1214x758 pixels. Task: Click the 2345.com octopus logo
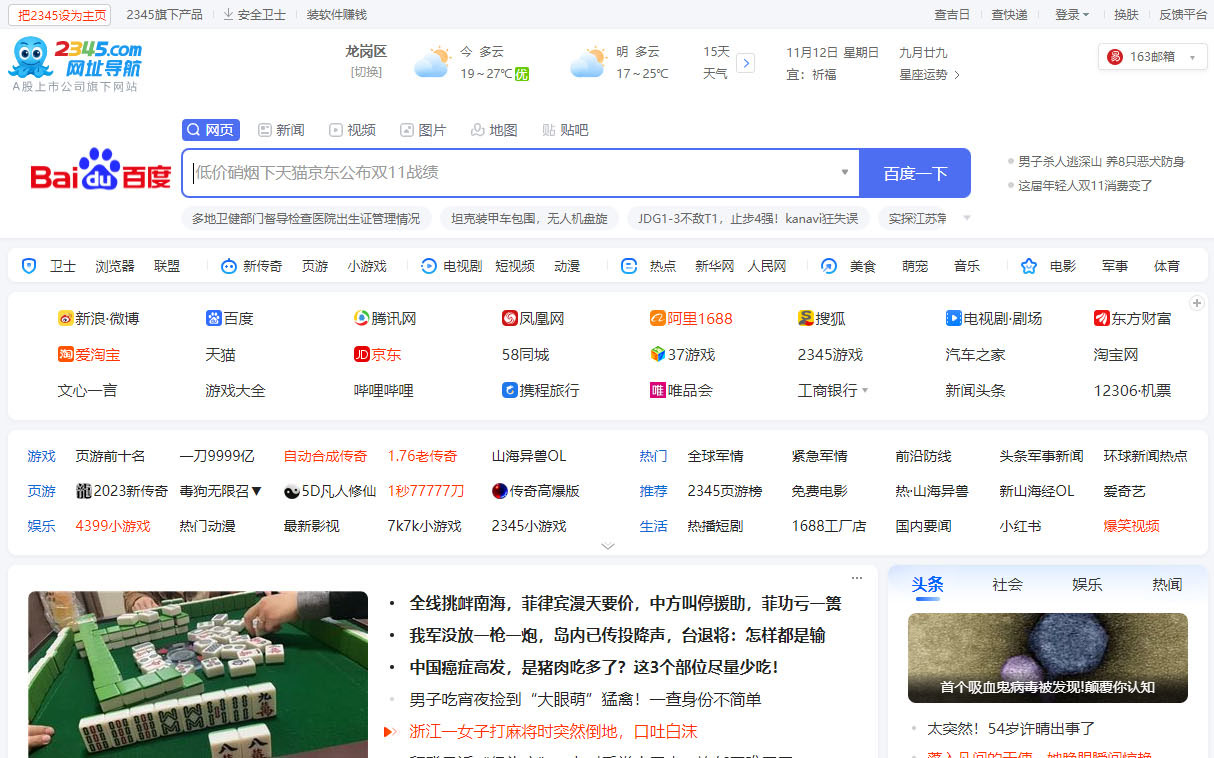pos(76,58)
